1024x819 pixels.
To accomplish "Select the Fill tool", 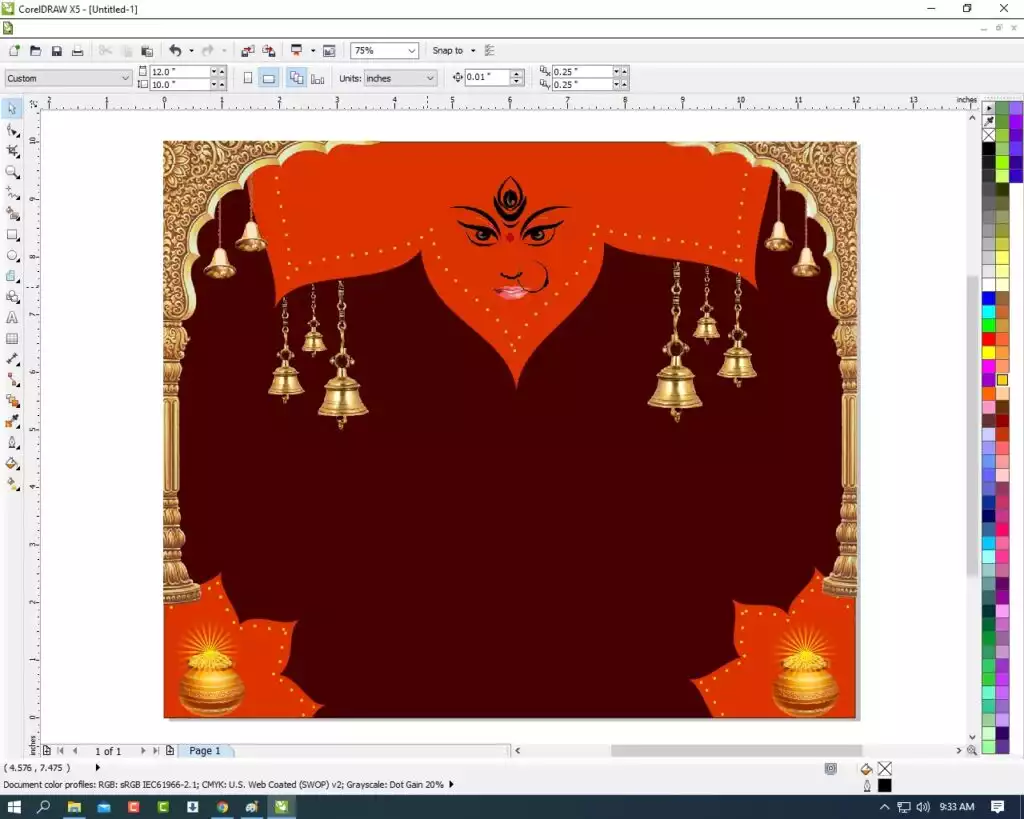I will [12, 464].
